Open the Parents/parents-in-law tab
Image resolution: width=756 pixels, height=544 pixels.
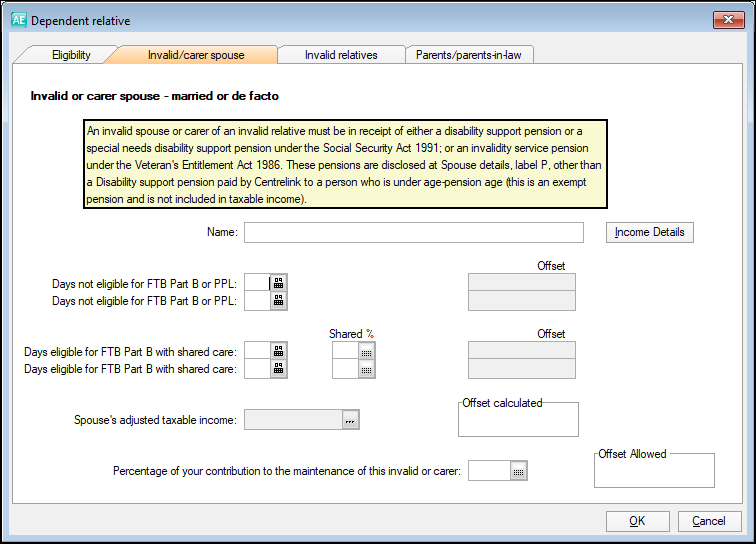coord(468,55)
